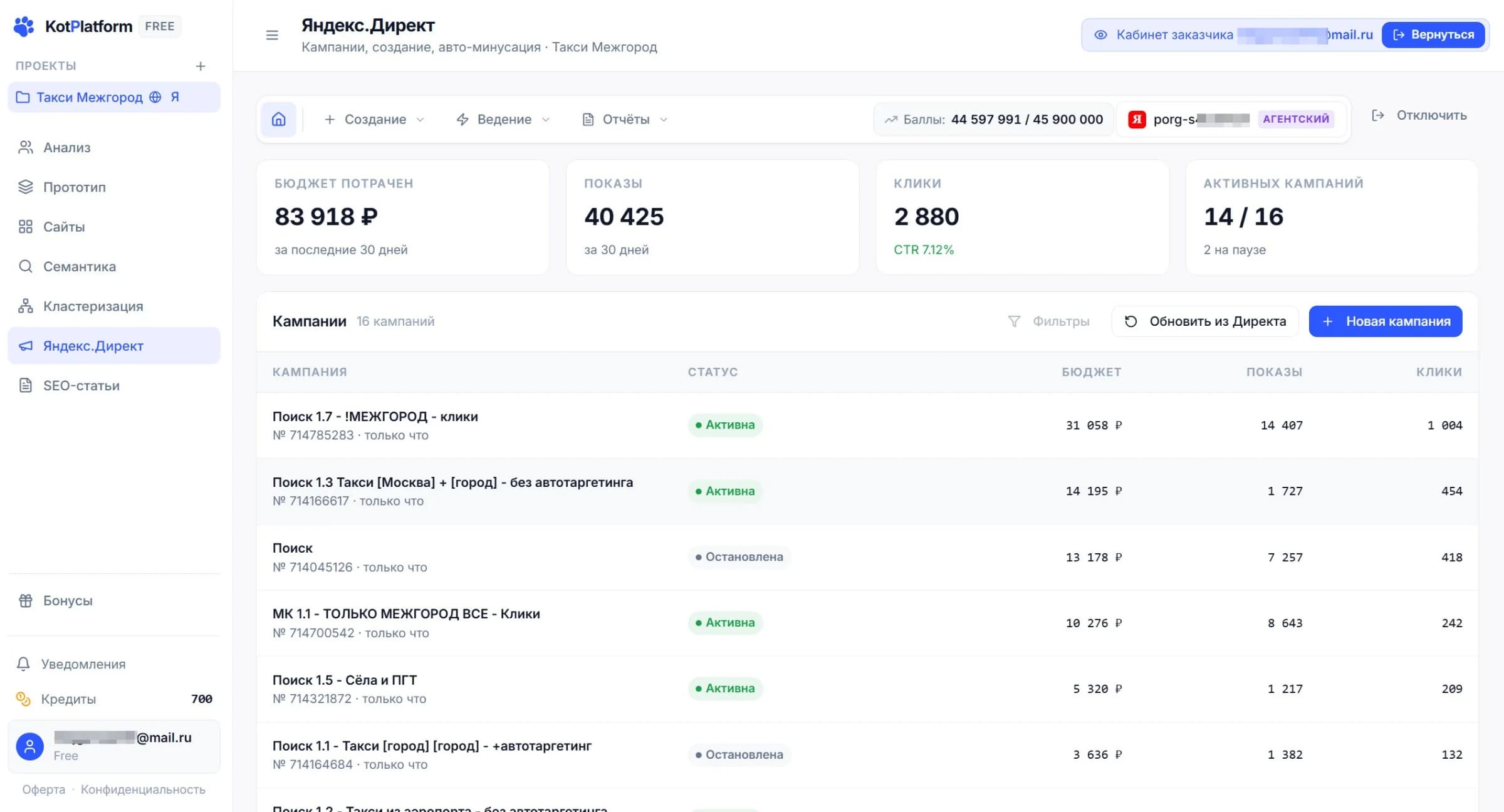The image size is (1504, 812).
Task: Sort by the БЮДЖЕТ column header
Action: (x=1092, y=372)
